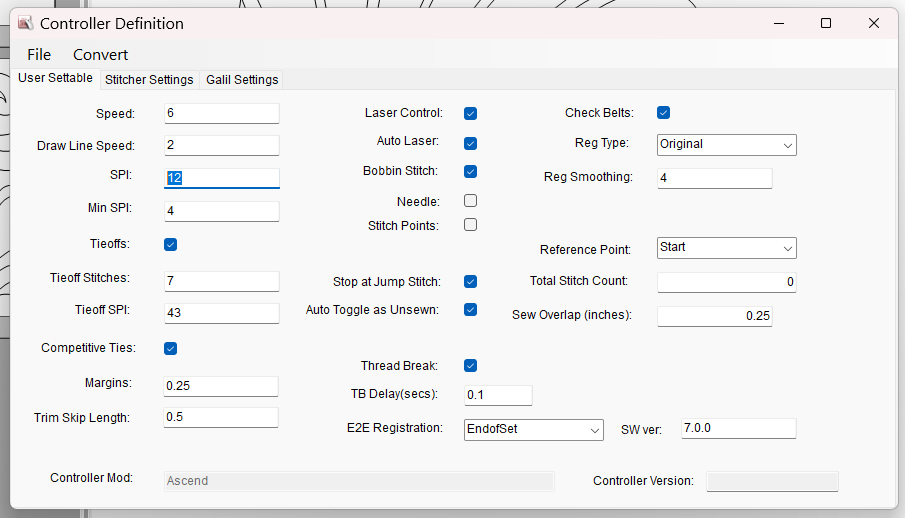Click the Controller Version field

(x=772, y=481)
